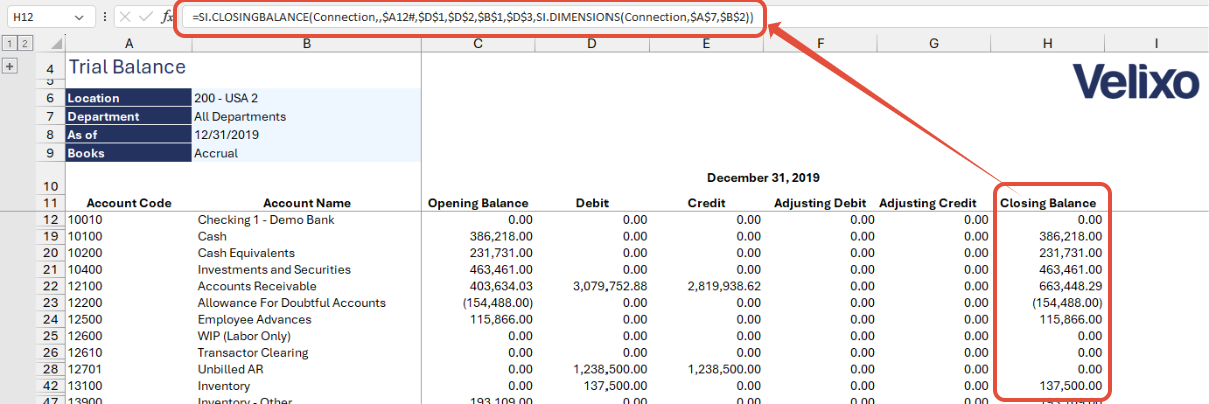Click the Enter checkmark in formula bar
The image size is (1209, 404).
click(145, 18)
